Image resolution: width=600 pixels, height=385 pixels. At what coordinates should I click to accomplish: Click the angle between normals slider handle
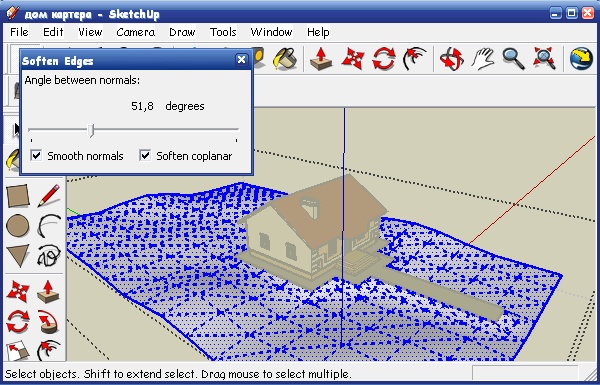[91, 130]
